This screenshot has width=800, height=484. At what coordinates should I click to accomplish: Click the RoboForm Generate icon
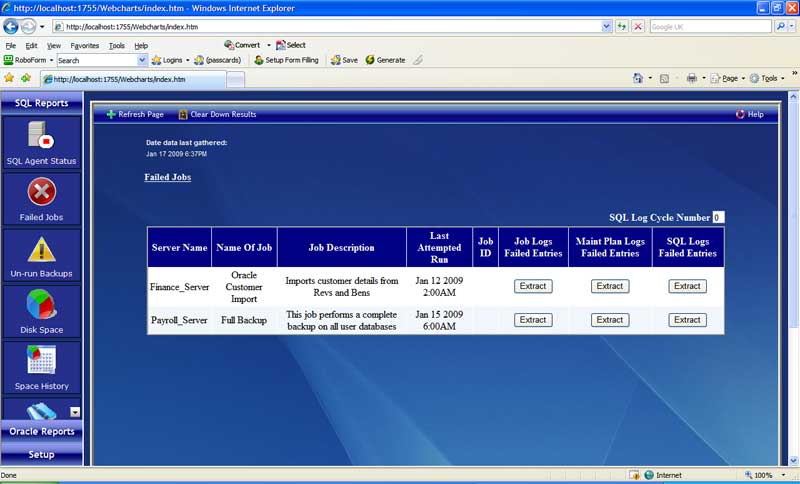click(x=370, y=60)
